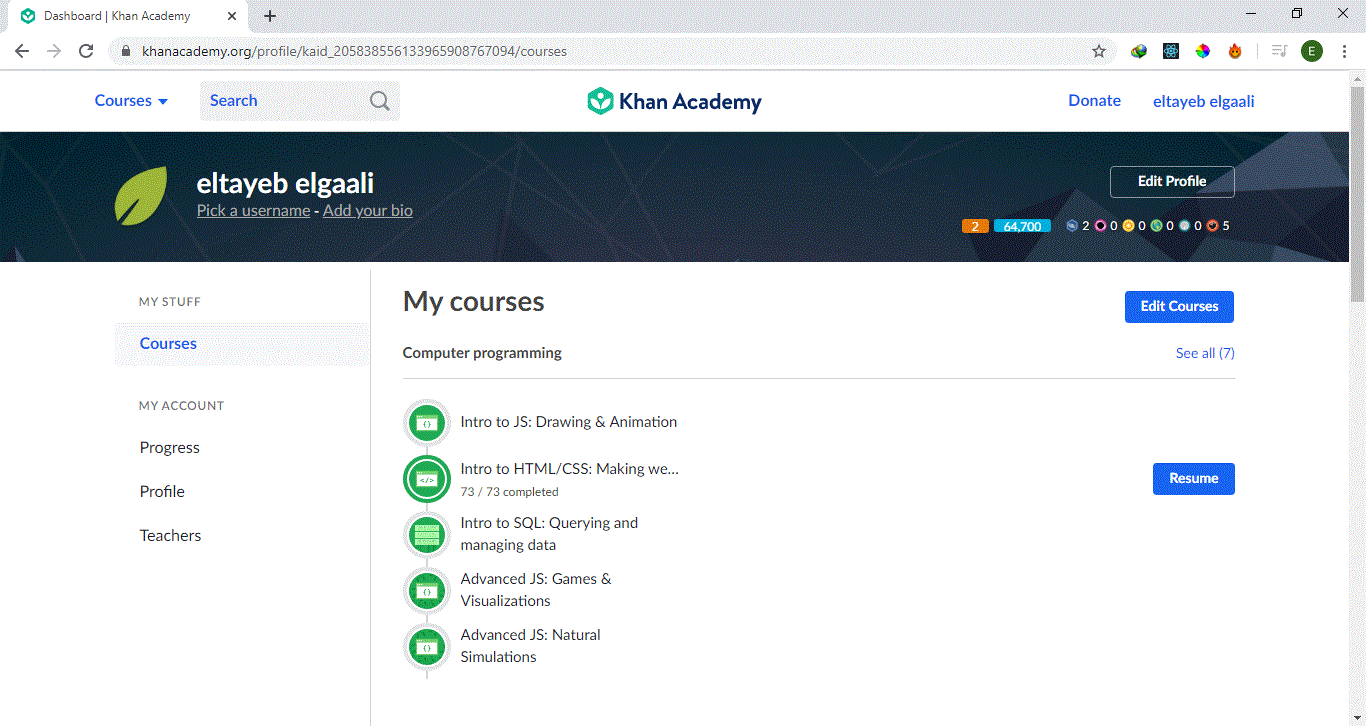The height and width of the screenshot is (726, 1366).
Task: Open Profile in sidebar
Action: 162,492
